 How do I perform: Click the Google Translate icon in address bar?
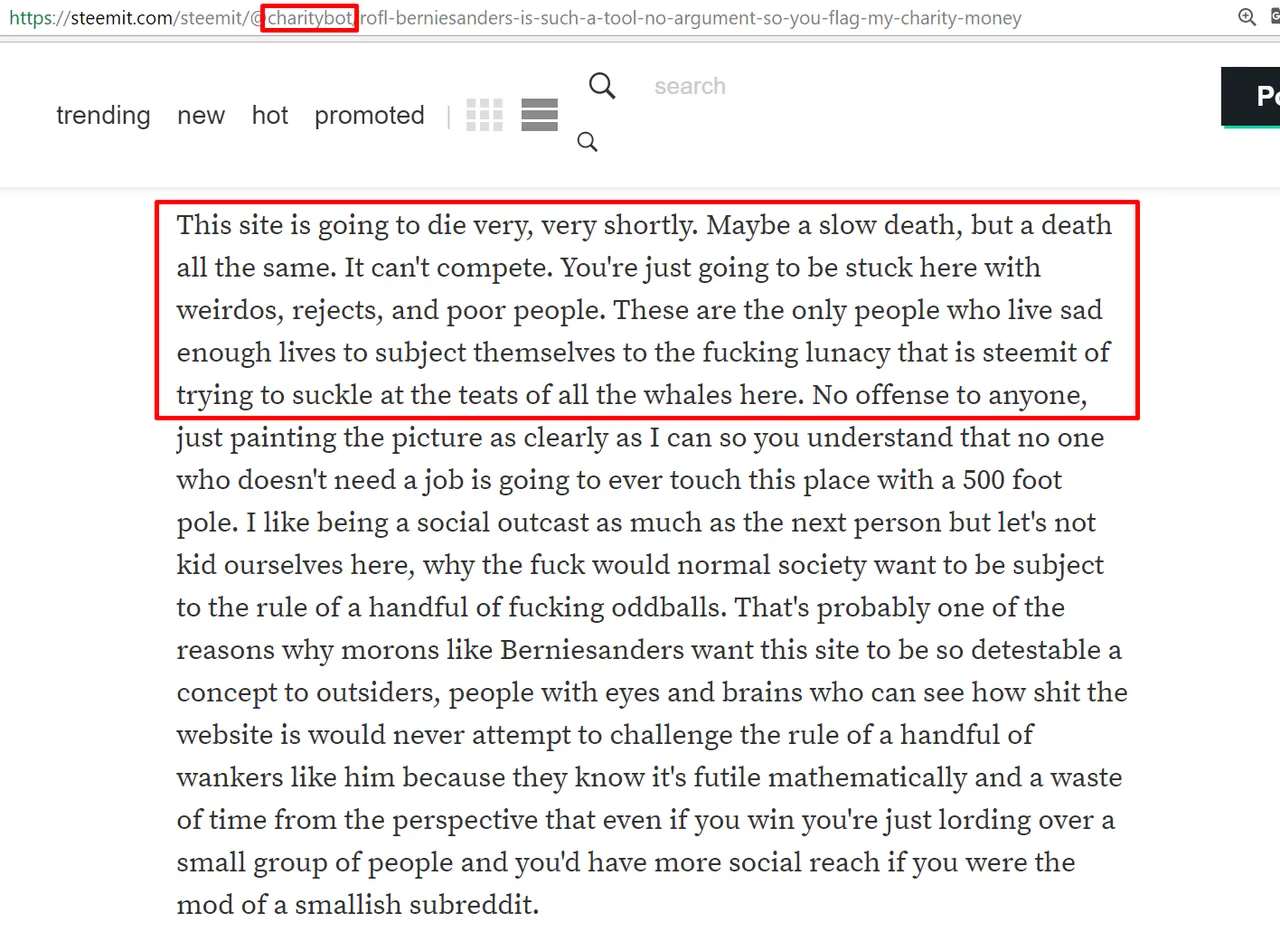[x=1275, y=17]
